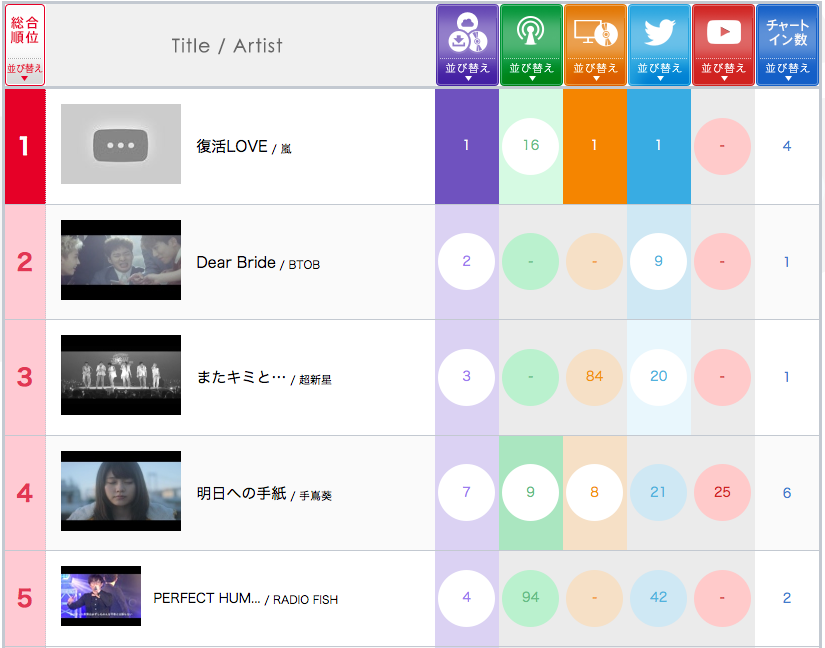Open the 復活LOVE song title
The height and width of the screenshot is (648, 825).
232,147
